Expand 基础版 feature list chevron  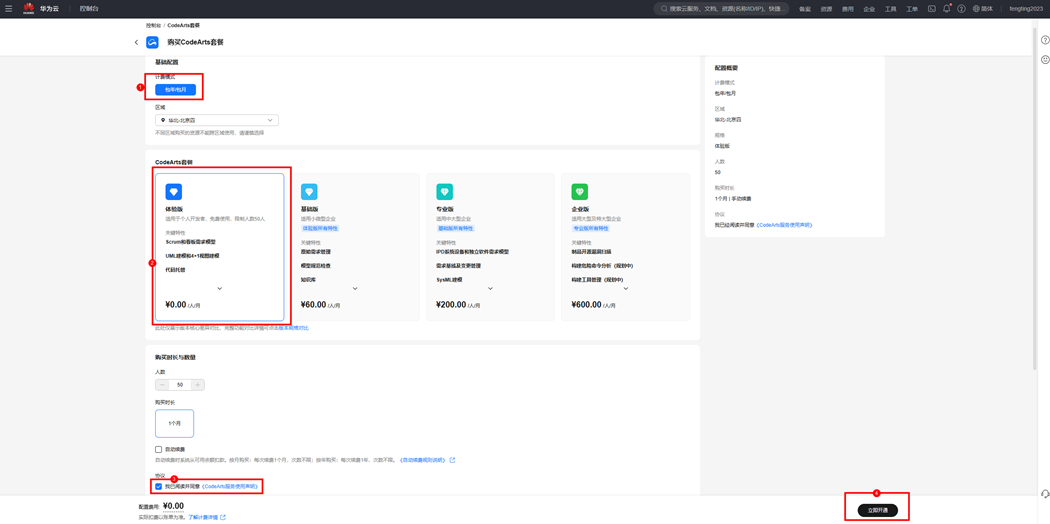click(x=355, y=288)
